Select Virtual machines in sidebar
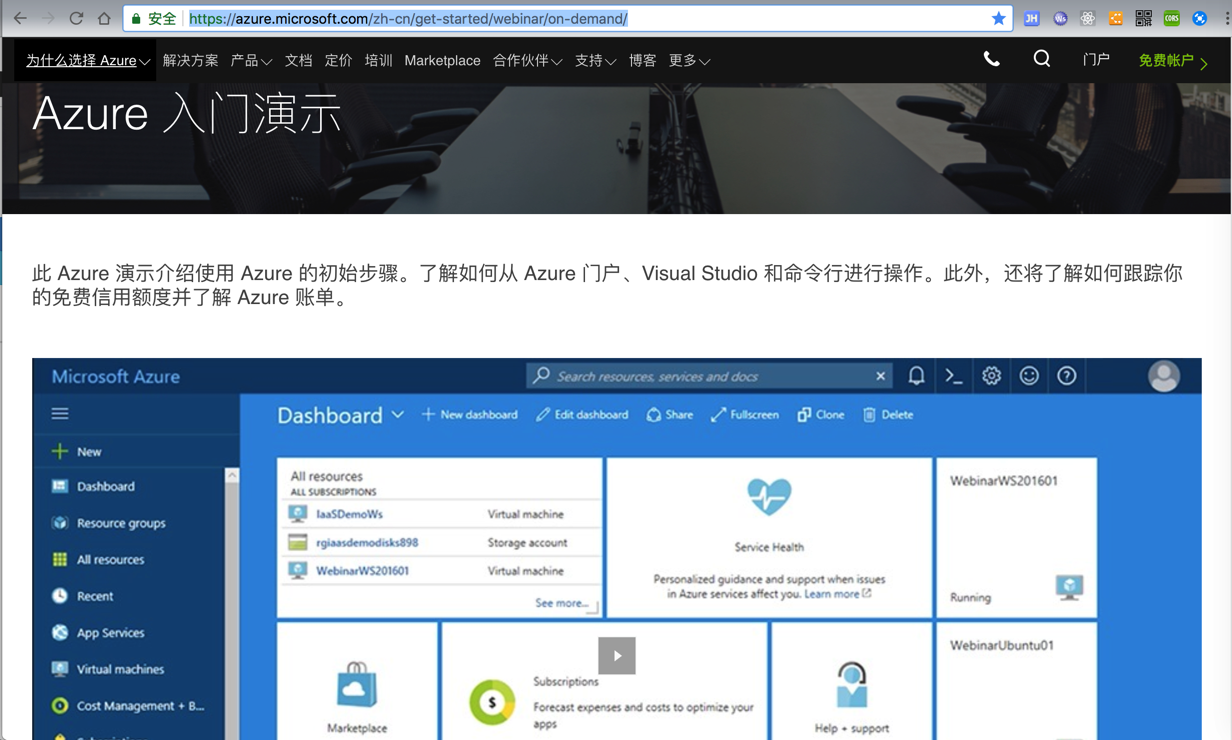Image resolution: width=1232 pixels, height=740 pixels. 107,670
